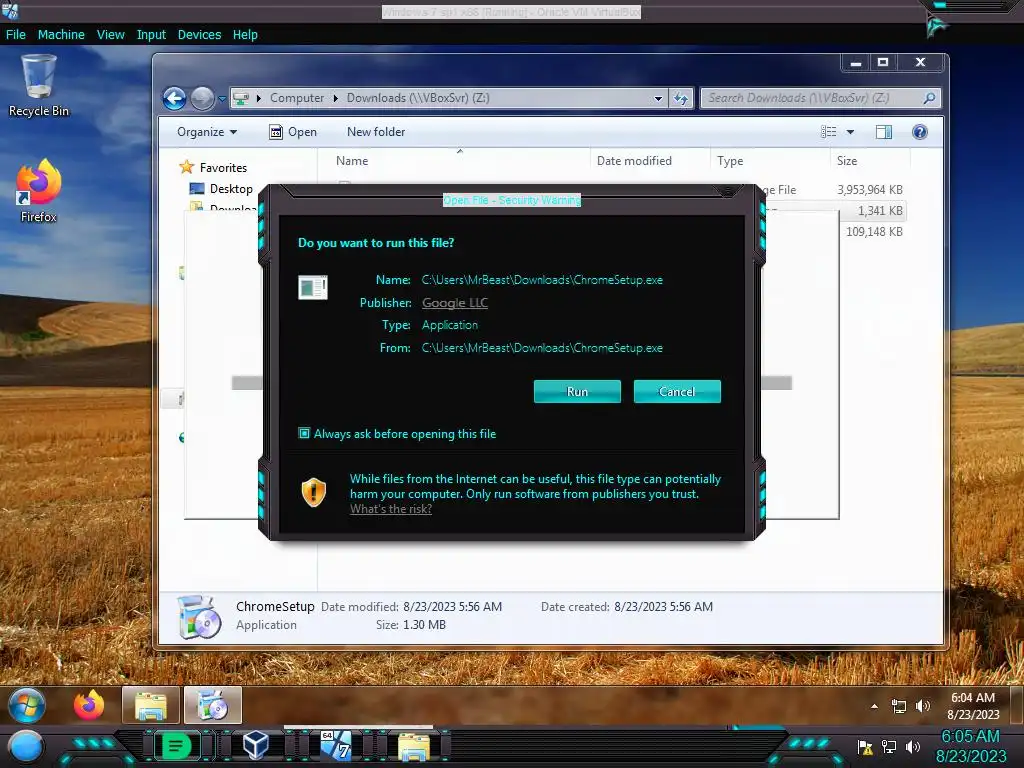Click the file icon in security dialog
1024x768 pixels.
point(313,287)
